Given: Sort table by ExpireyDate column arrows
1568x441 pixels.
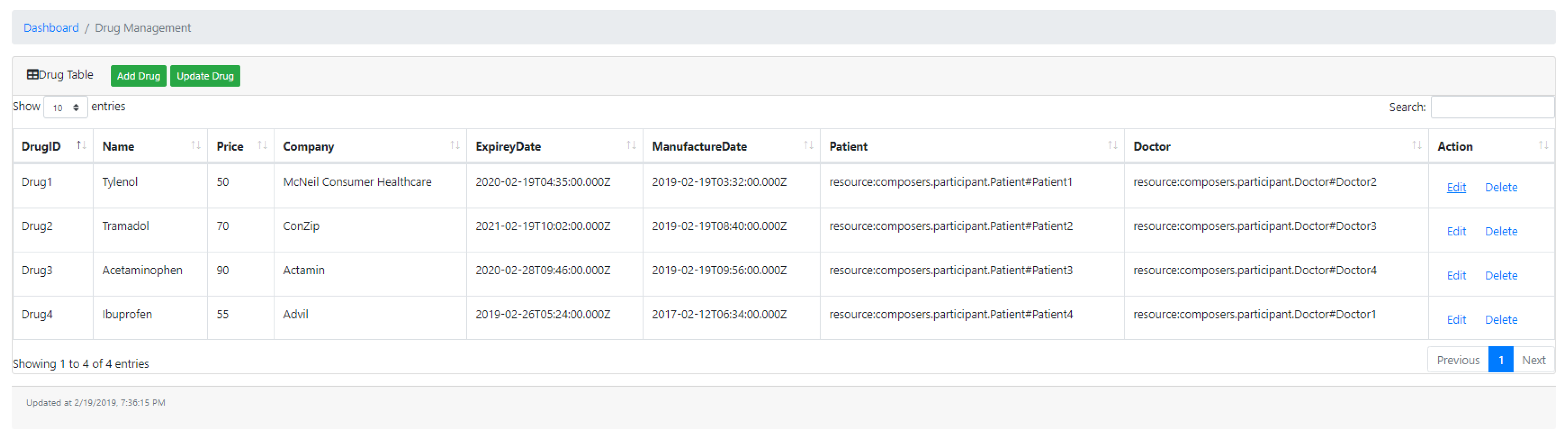Looking at the screenshot, I should pos(631,145).
